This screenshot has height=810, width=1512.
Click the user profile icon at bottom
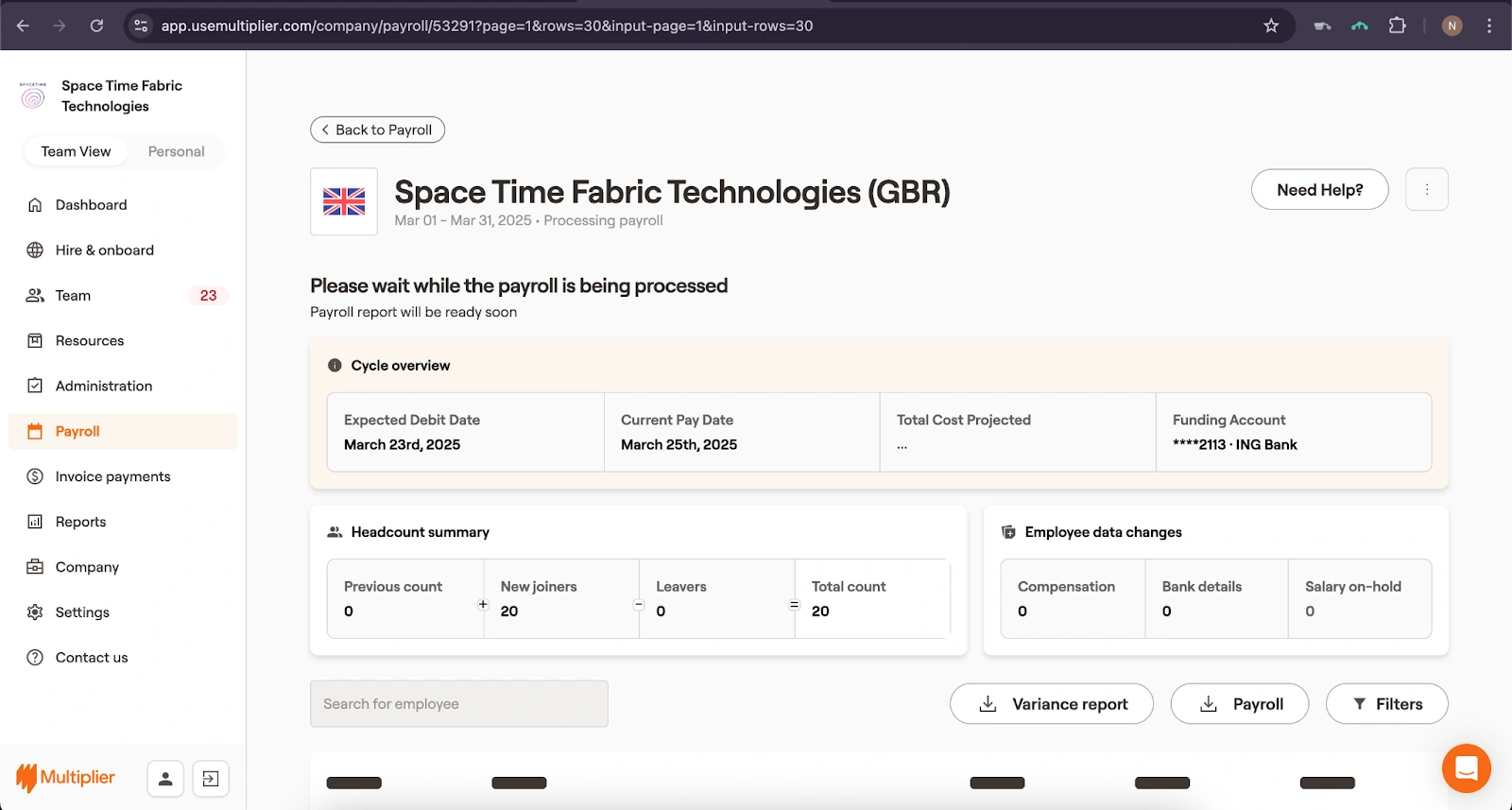pyautogui.click(x=165, y=779)
